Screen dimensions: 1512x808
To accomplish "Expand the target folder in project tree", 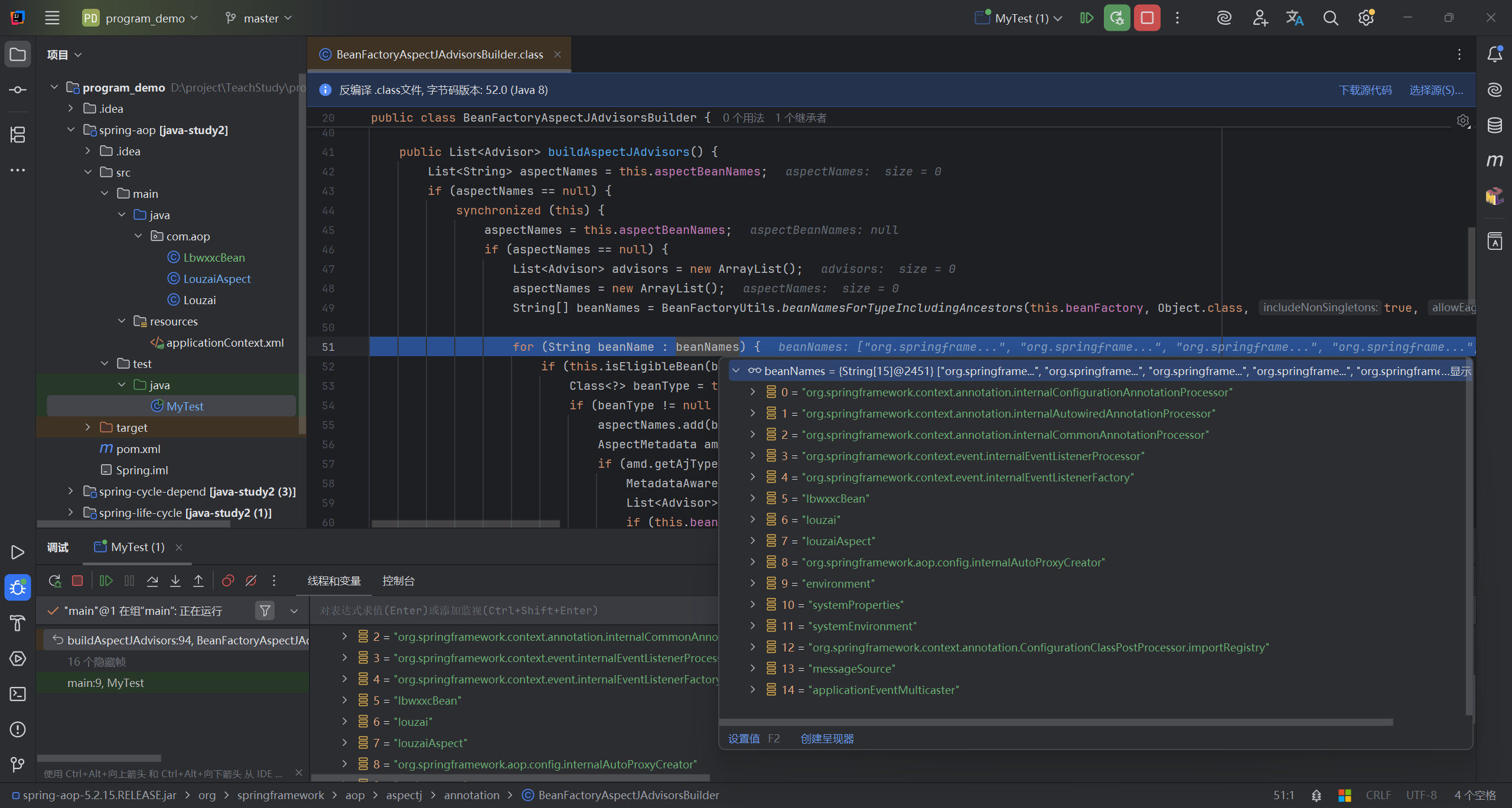I will pyautogui.click(x=87, y=427).
